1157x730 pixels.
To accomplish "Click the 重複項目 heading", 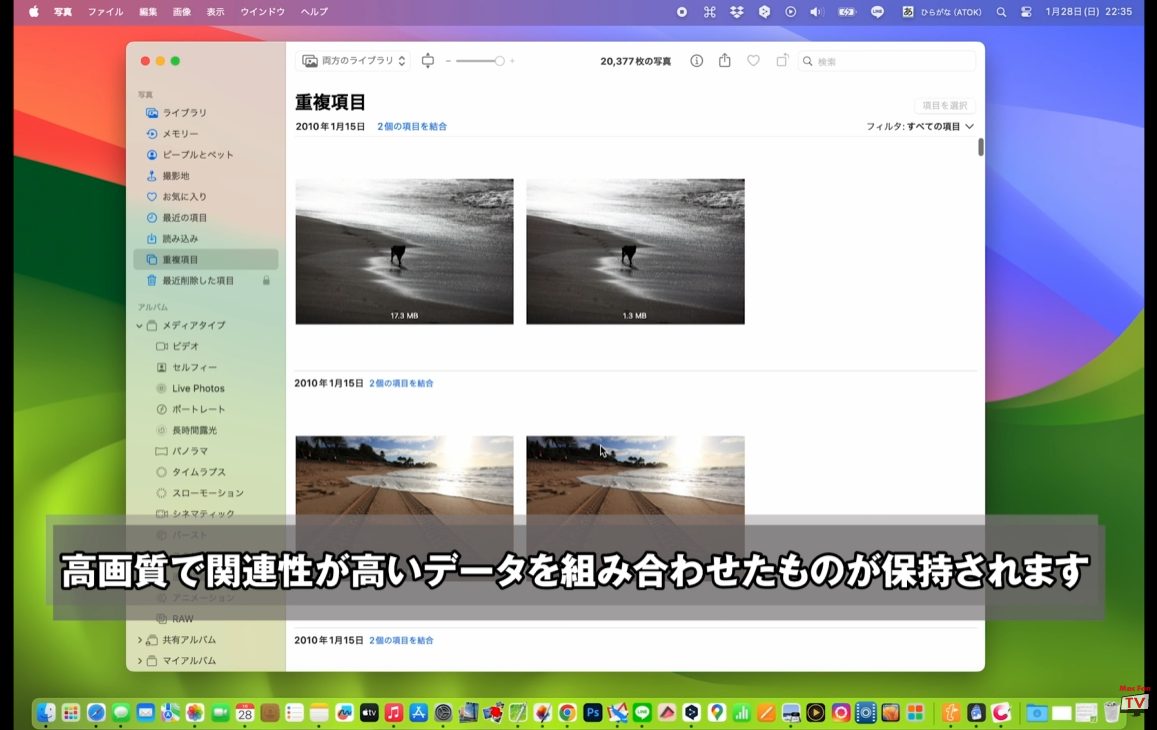I will [330, 102].
